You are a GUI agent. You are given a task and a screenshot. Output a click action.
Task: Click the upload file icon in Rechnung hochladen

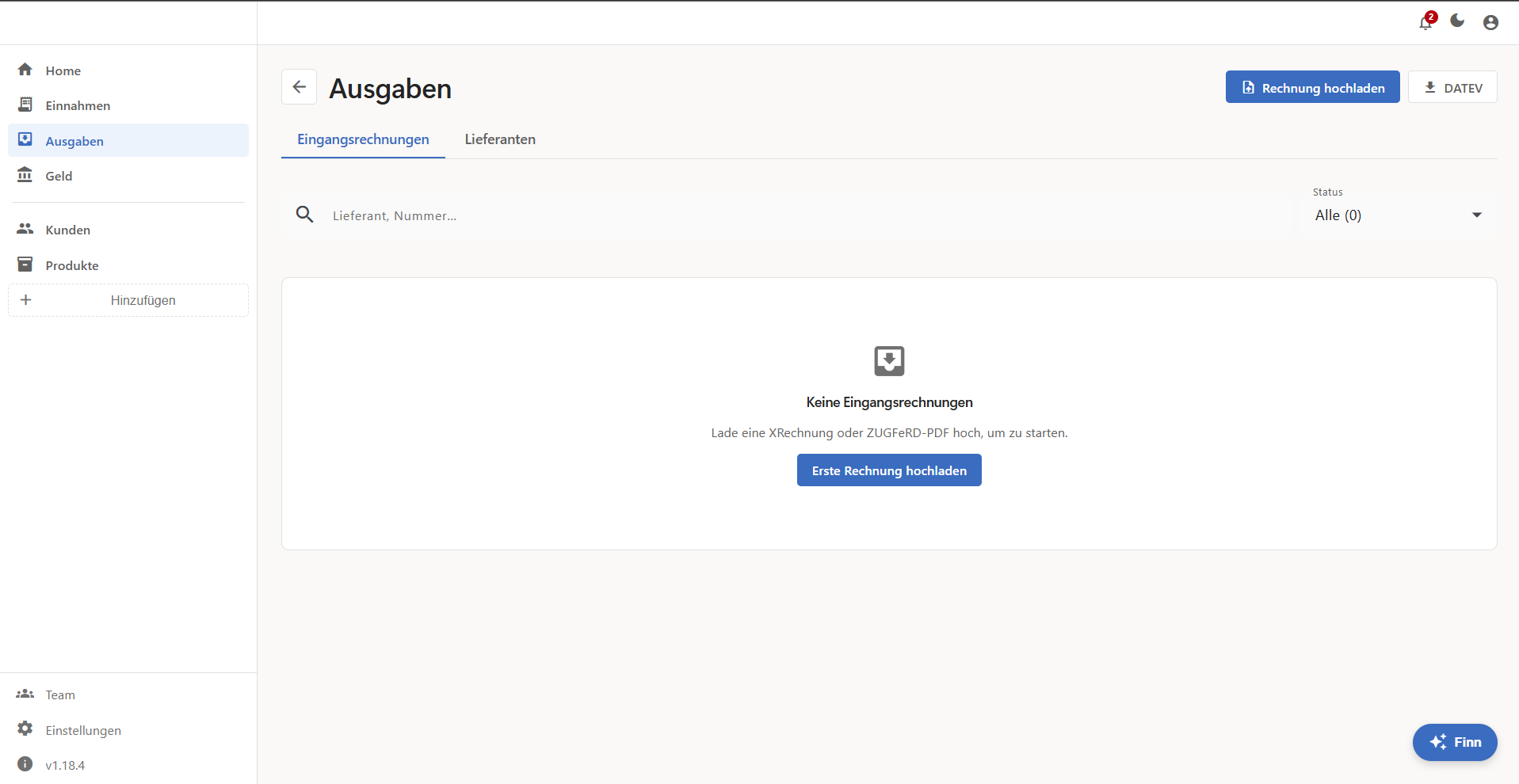[1248, 87]
